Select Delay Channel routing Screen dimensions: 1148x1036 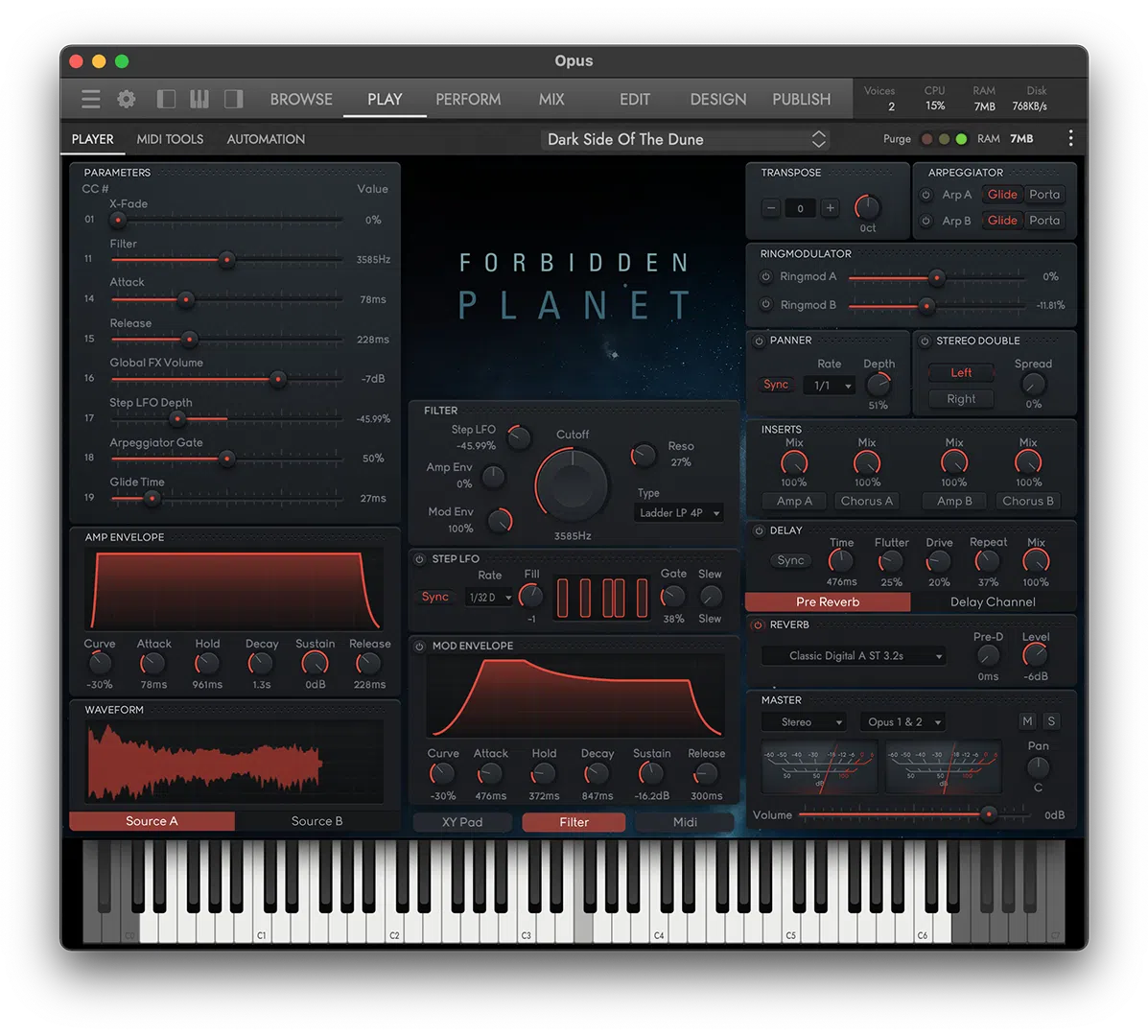tap(993, 601)
